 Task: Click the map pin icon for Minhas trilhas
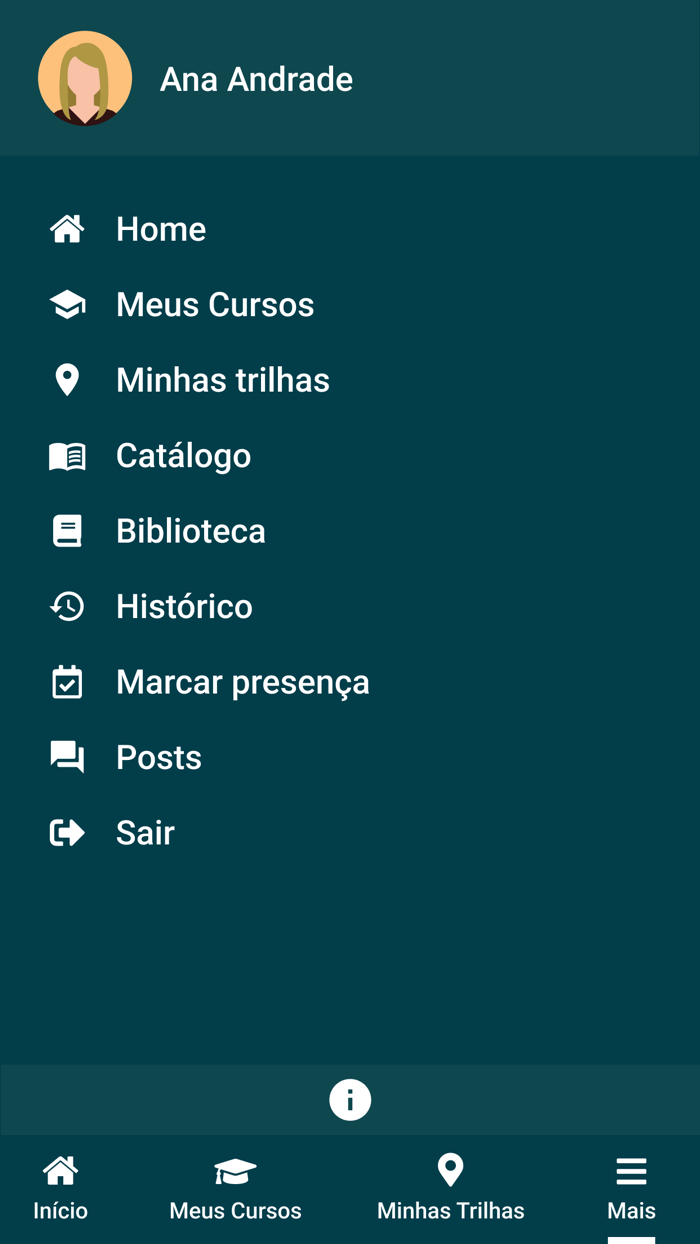point(67,379)
